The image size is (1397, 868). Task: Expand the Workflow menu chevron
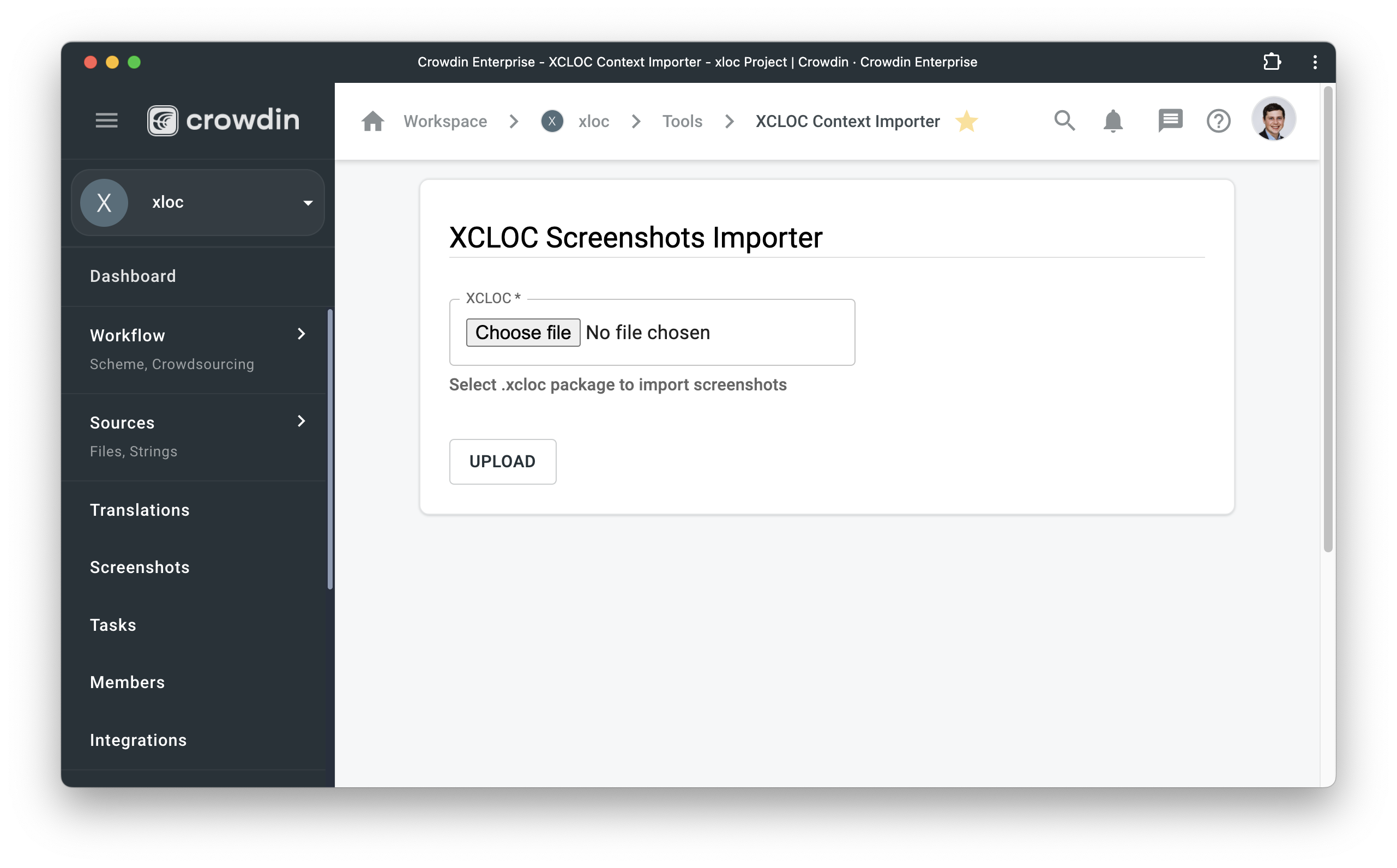(302, 334)
